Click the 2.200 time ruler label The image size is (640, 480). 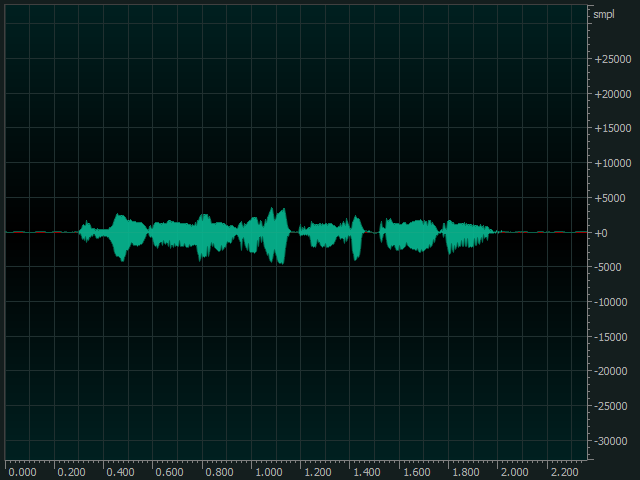coord(564,473)
